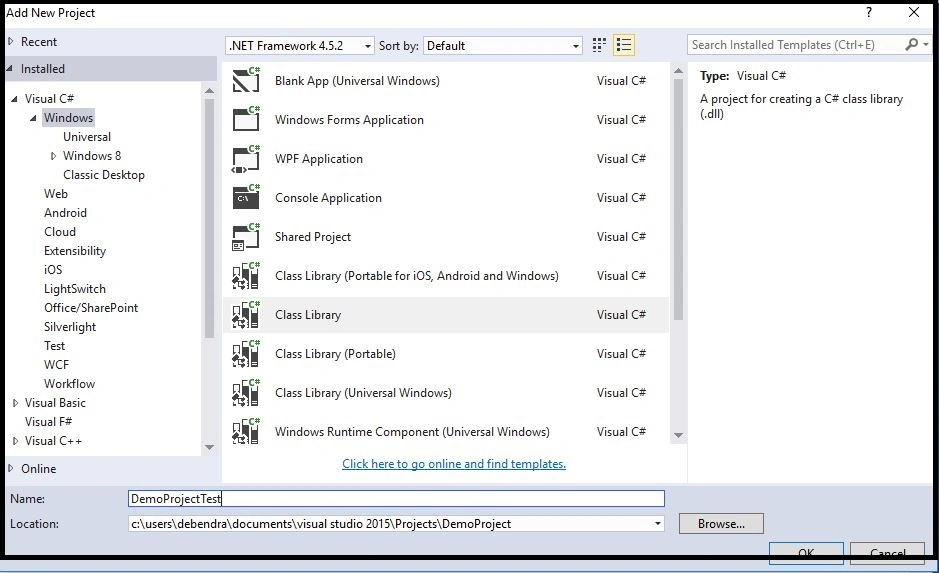939x573 pixels.
Task: Click the Shared Project label
Action: coord(313,237)
